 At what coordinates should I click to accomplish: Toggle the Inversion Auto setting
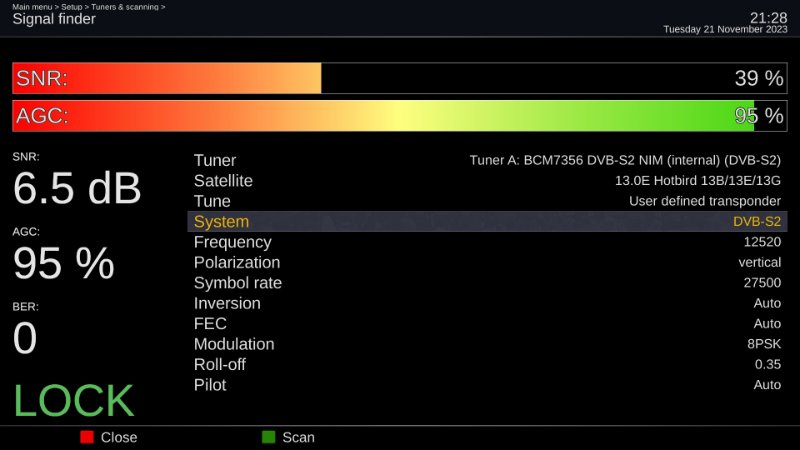(x=487, y=303)
